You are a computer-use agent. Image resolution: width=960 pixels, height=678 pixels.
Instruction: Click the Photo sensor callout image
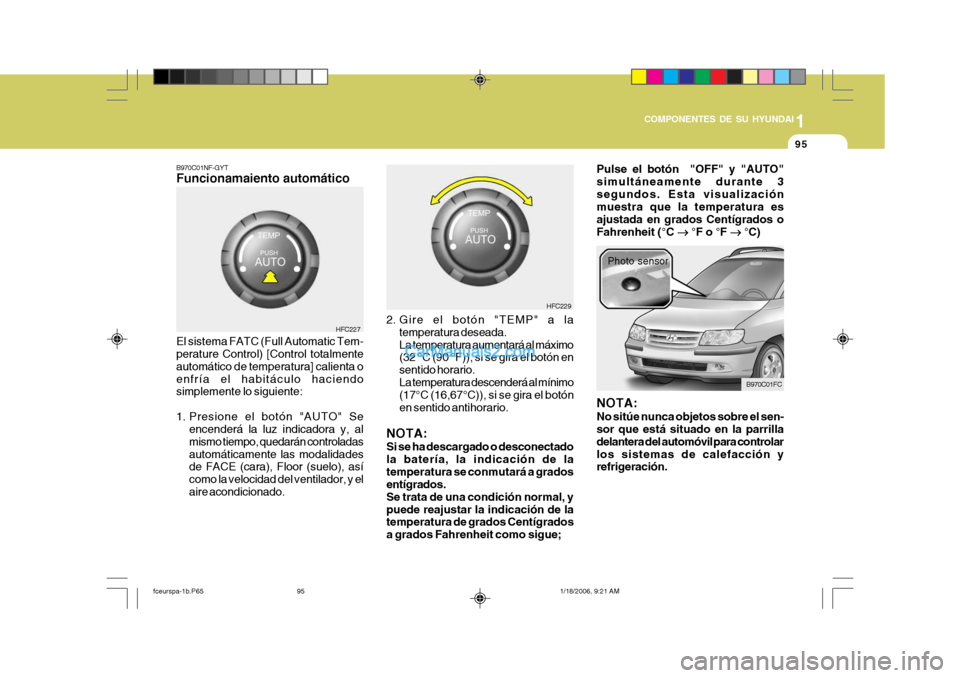(x=635, y=278)
